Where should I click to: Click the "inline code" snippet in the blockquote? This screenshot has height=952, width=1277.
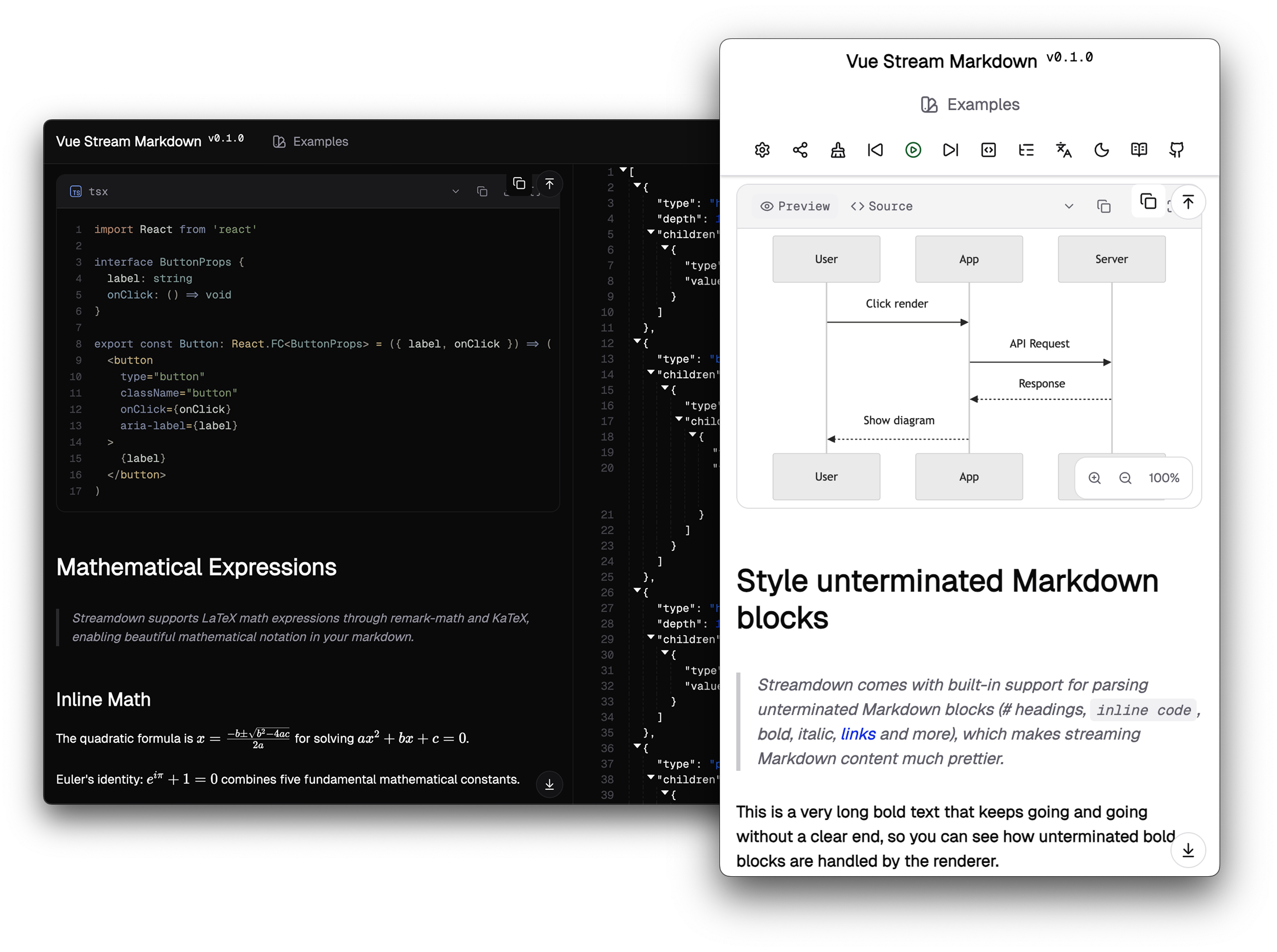[1143, 710]
